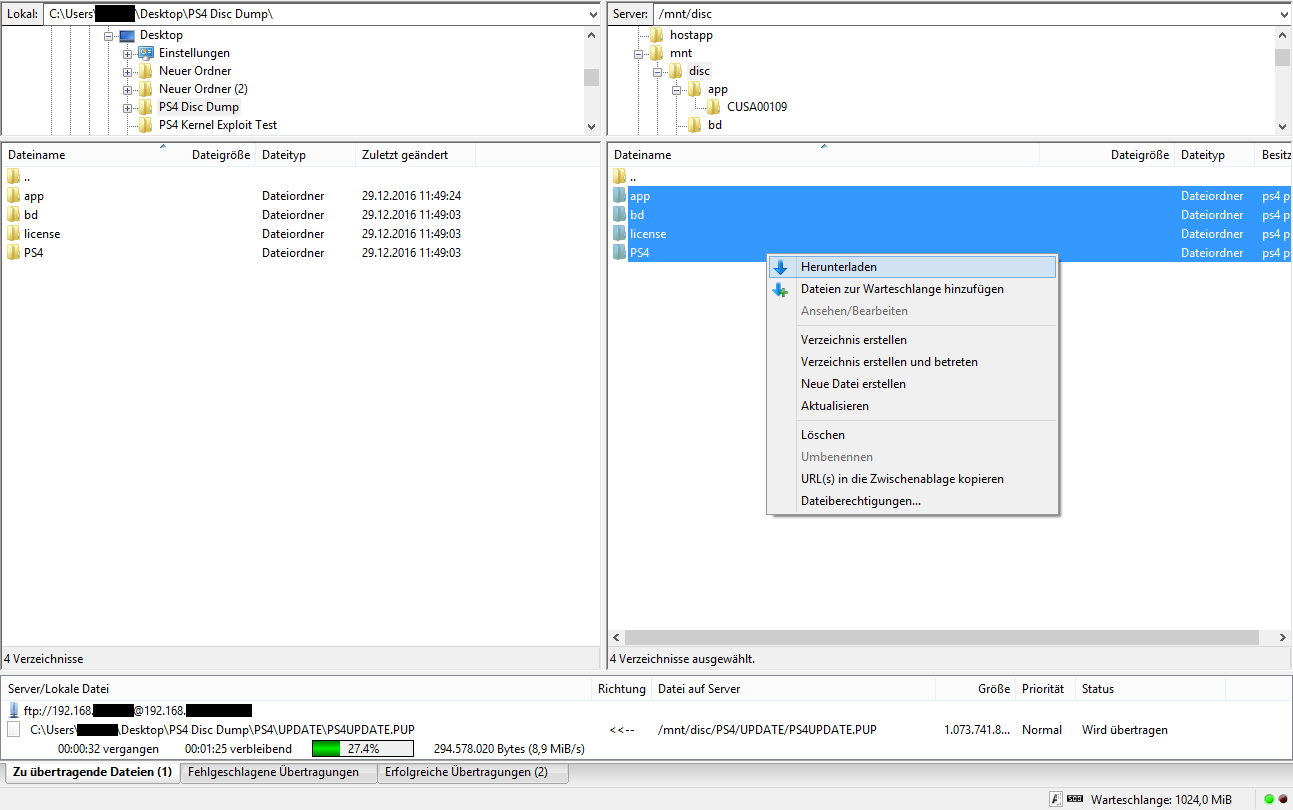Click the CUSA00109 folder icon in the server tree

pyautogui.click(x=714, y=107)
